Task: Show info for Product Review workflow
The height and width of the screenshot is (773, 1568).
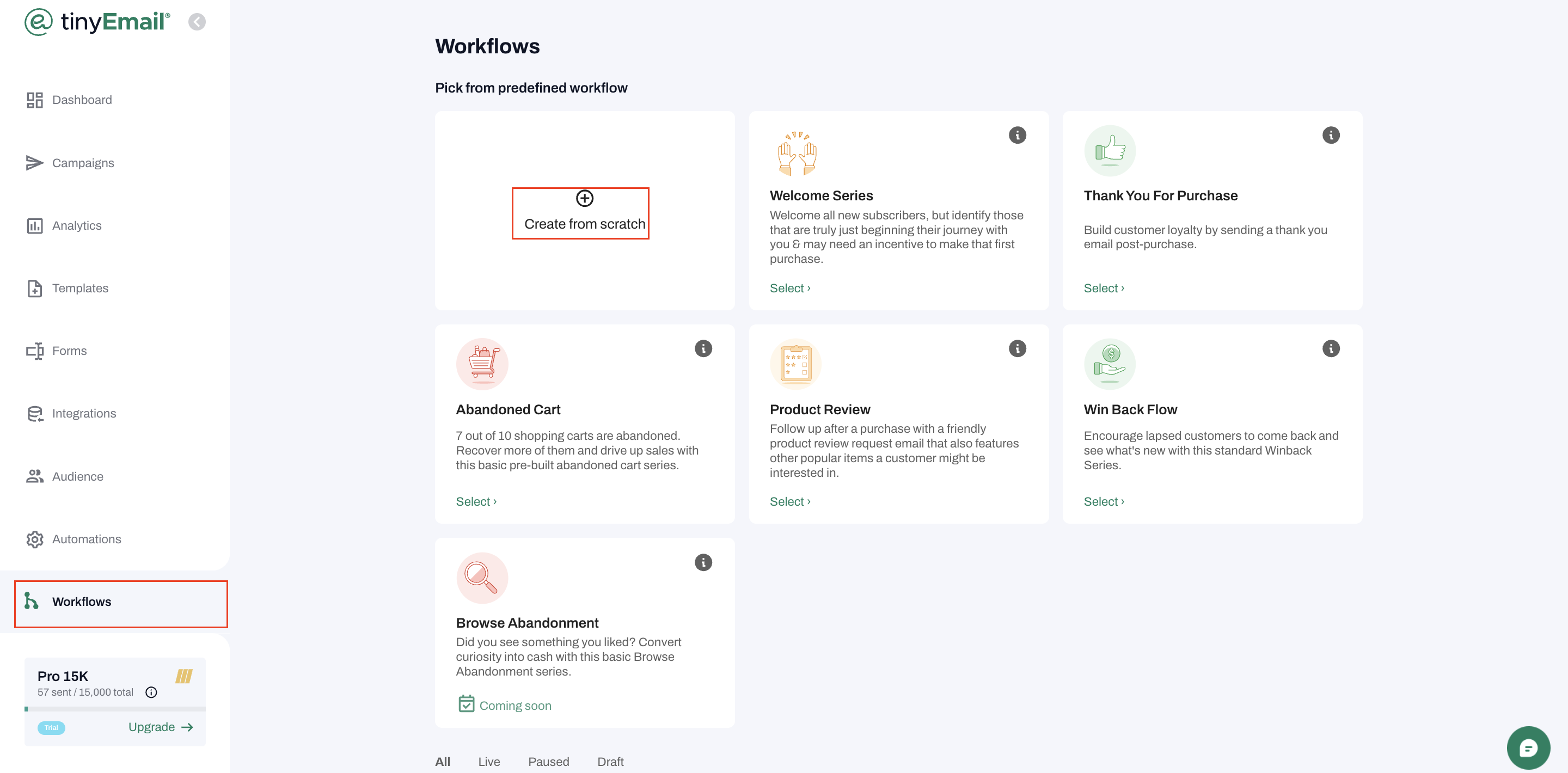Action: 1017,349
